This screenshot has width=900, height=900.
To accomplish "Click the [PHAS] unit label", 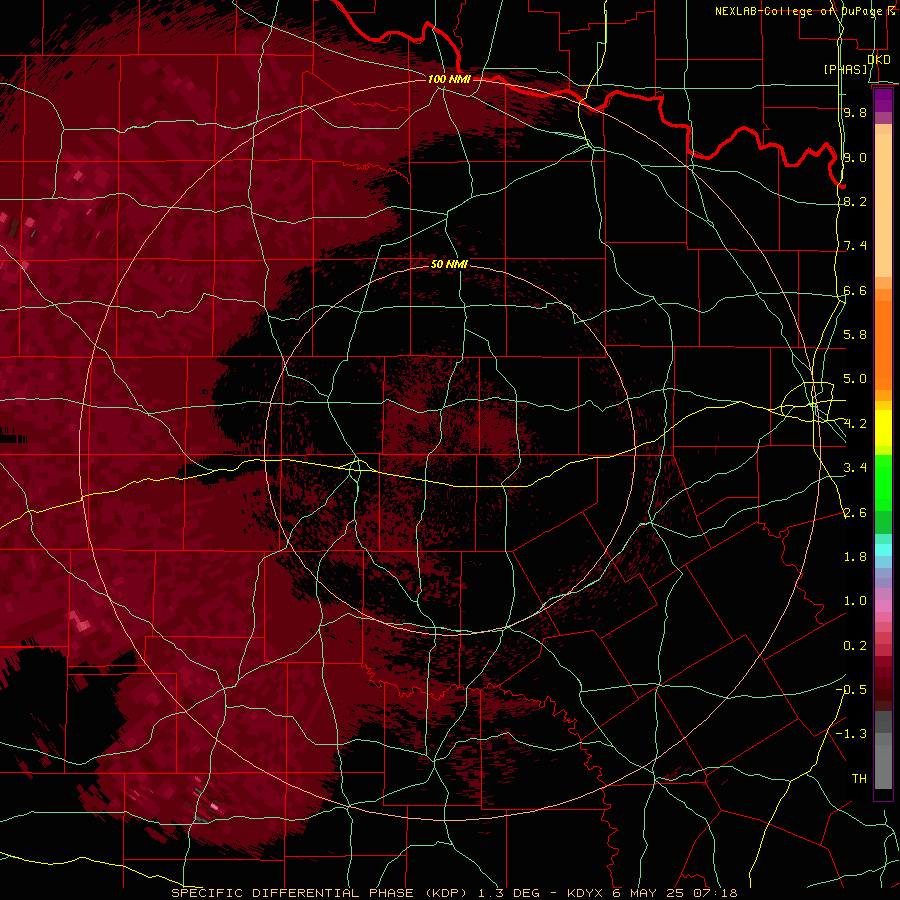I will [x=845, y=70].
